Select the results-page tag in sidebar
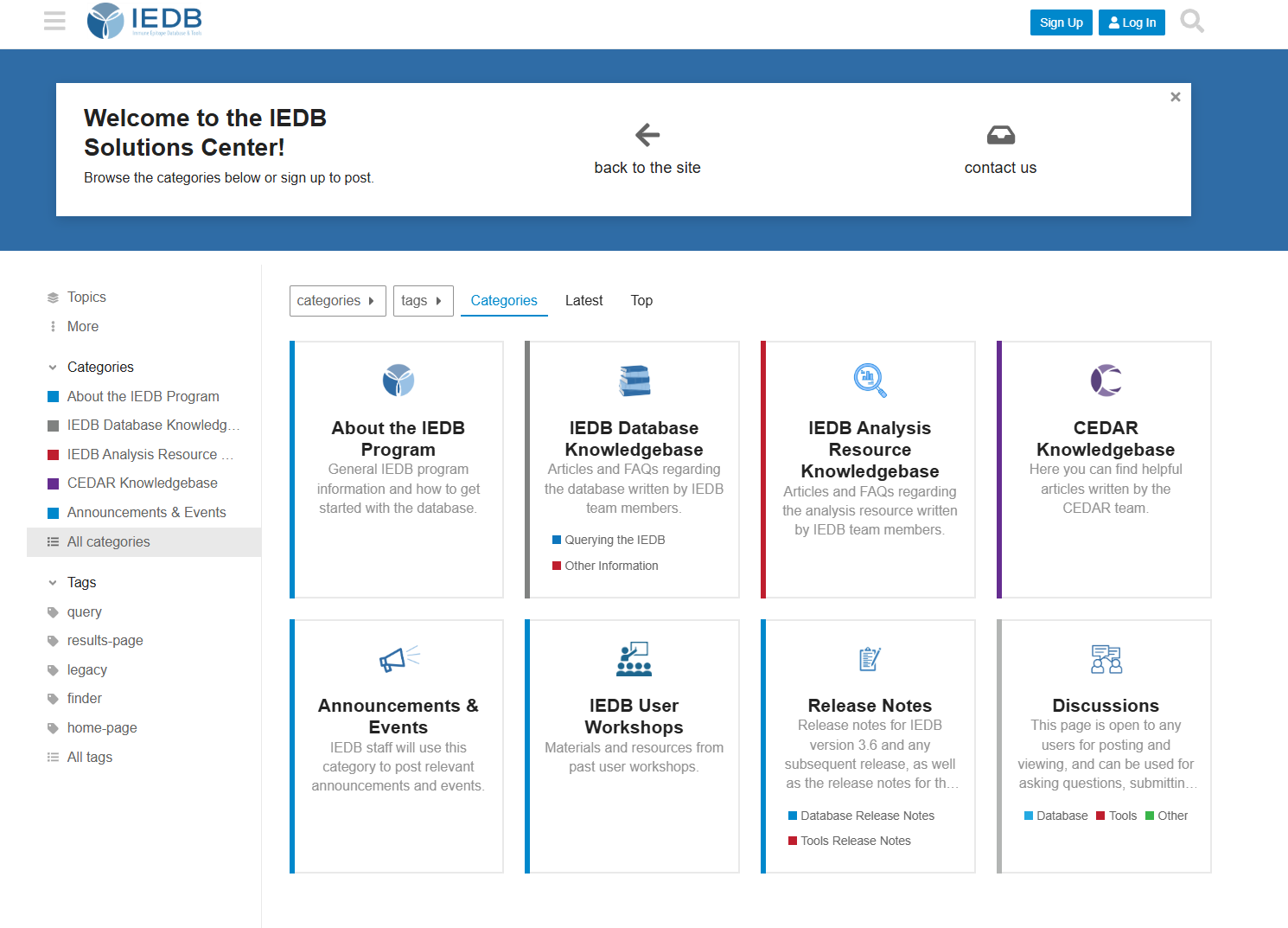 tap(105, 641)
